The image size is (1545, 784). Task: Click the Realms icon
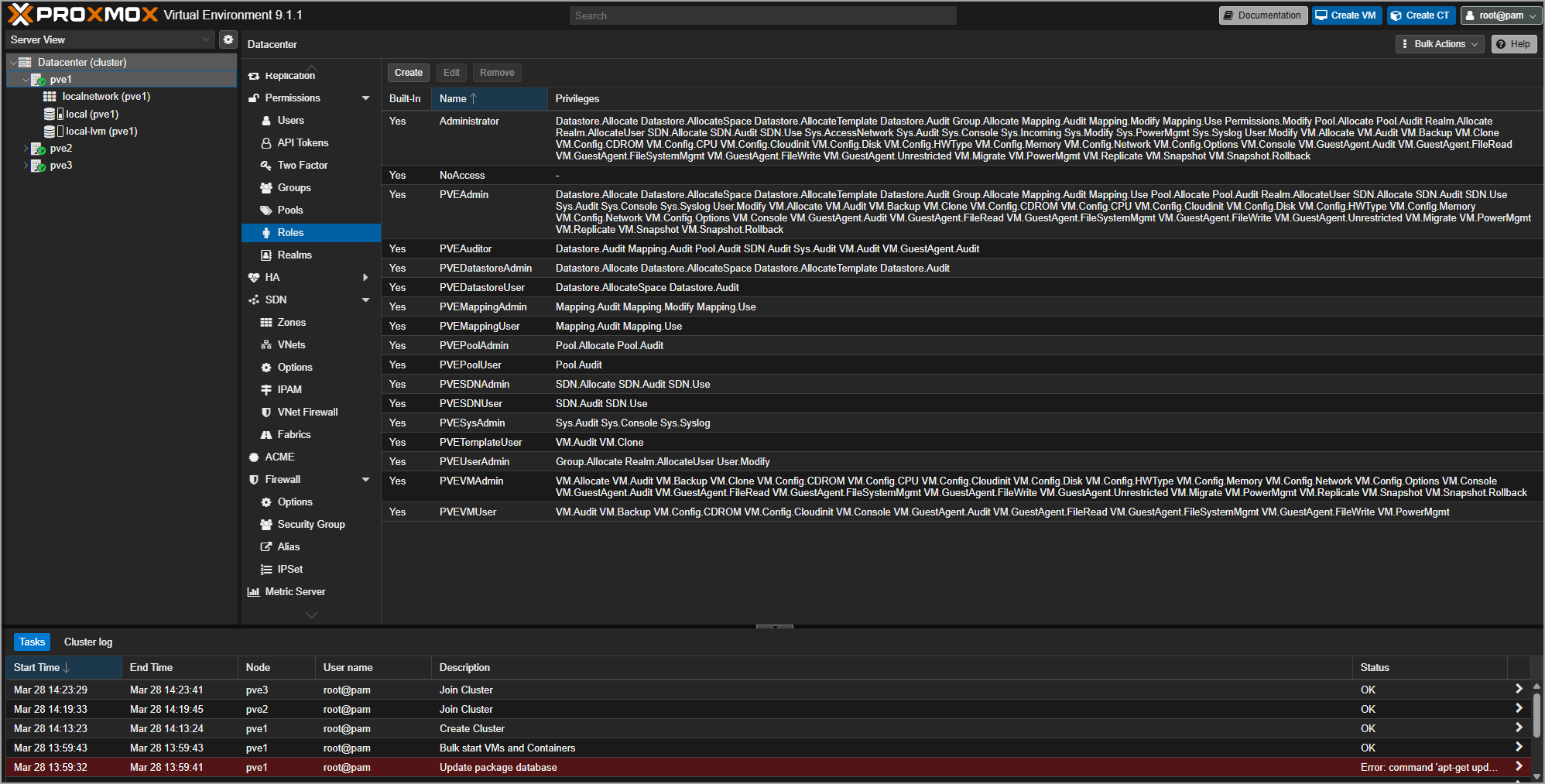pyautogui.click(x=265, y=255)
